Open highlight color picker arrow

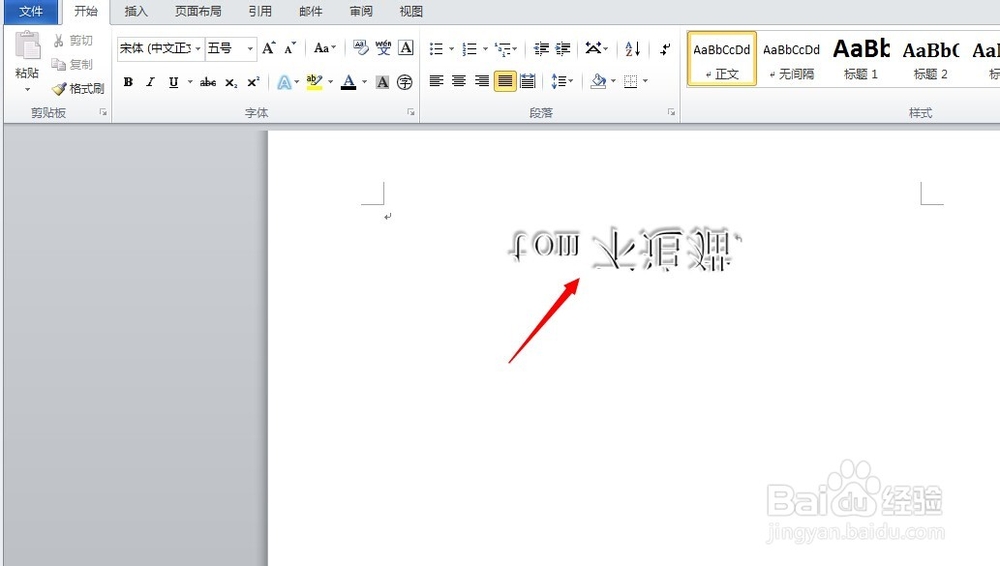(x=330, y=82)
